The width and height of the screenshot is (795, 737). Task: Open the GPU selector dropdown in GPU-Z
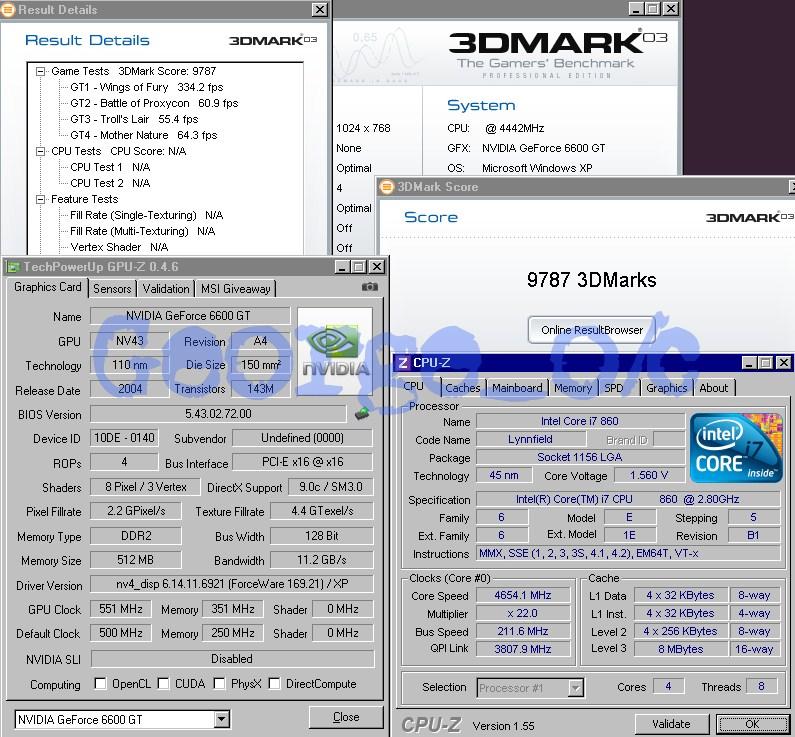point(221,719)
